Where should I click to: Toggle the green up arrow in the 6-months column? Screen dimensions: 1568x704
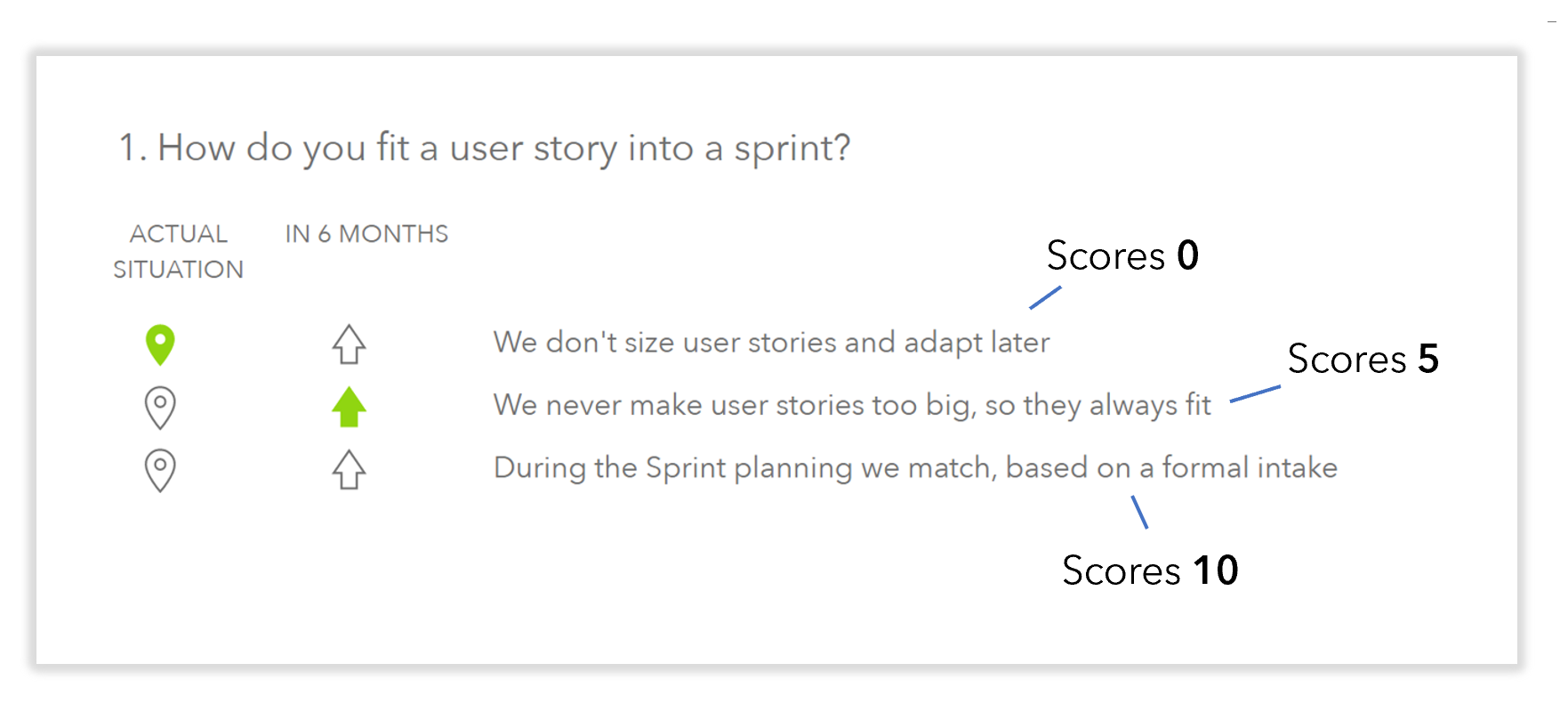coord(349,408)
